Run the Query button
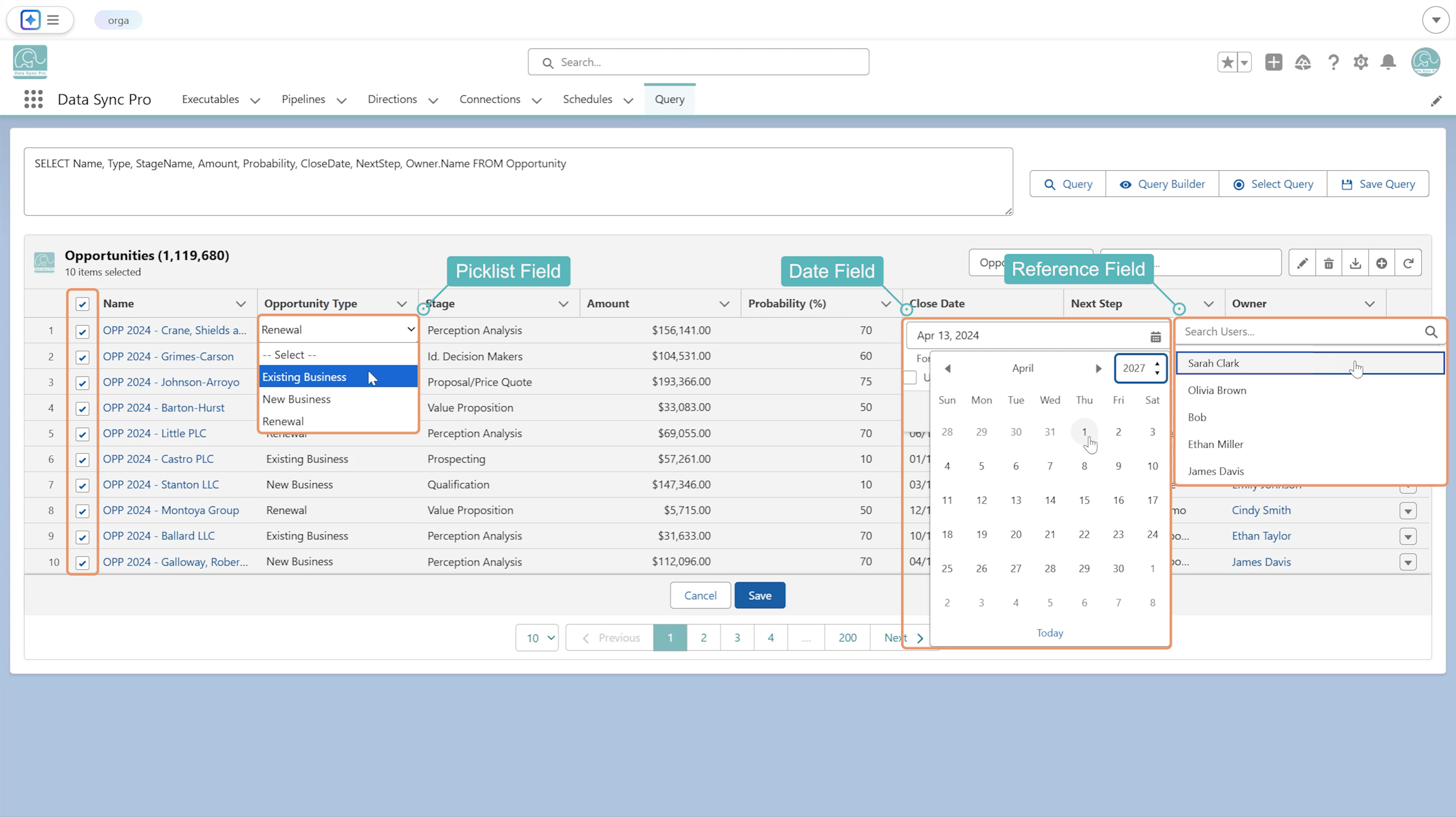The image size is (1456, 817). (1068, 184)
